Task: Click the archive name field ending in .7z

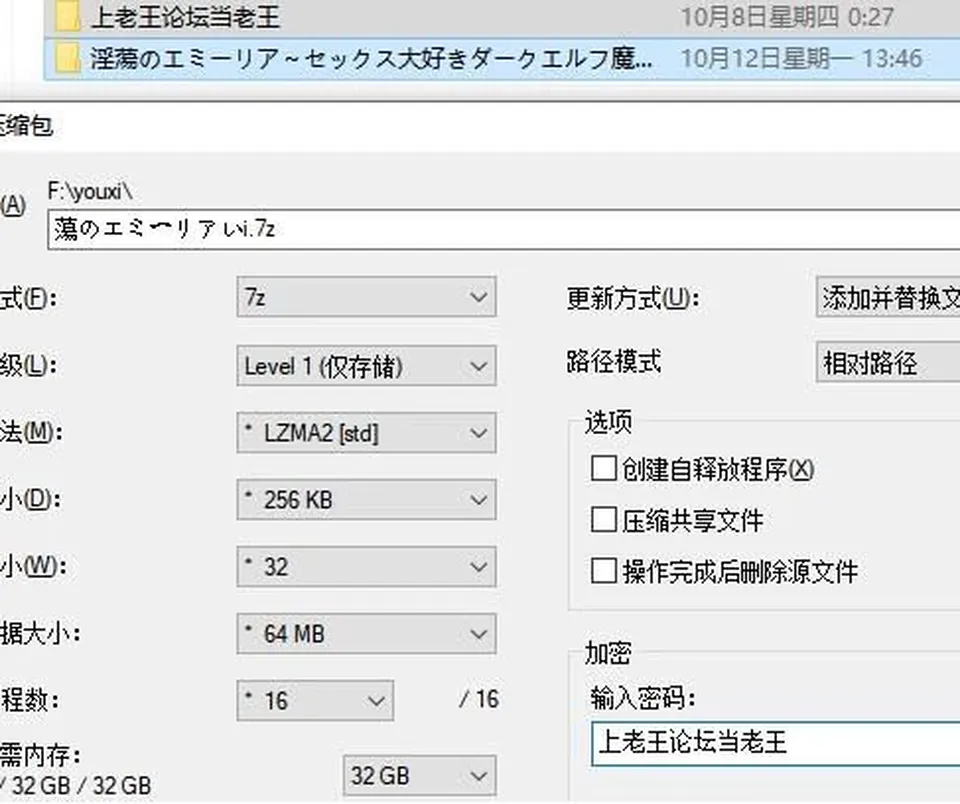Action: (x=504, y=229)
